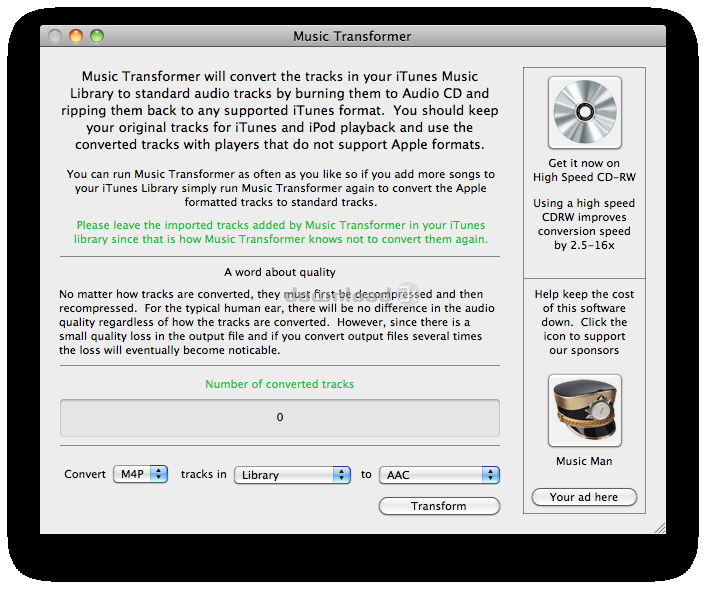
Task: Click the green "Please leave the imported tracks" notice
Action: pyautogui.click(x=281, y=232)
